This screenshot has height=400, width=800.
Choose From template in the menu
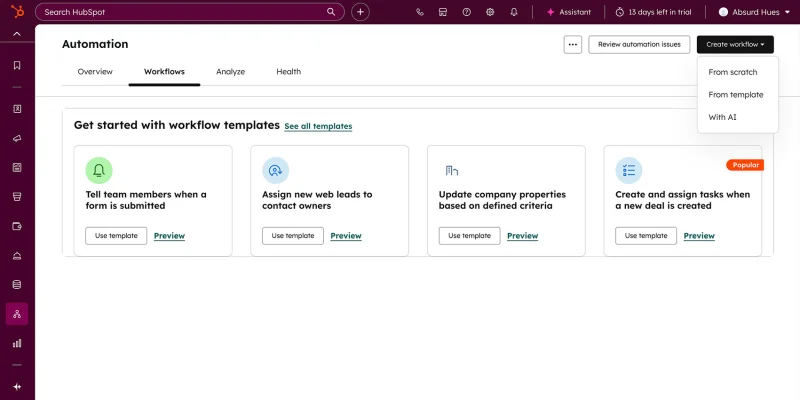[x=738, y=94]
